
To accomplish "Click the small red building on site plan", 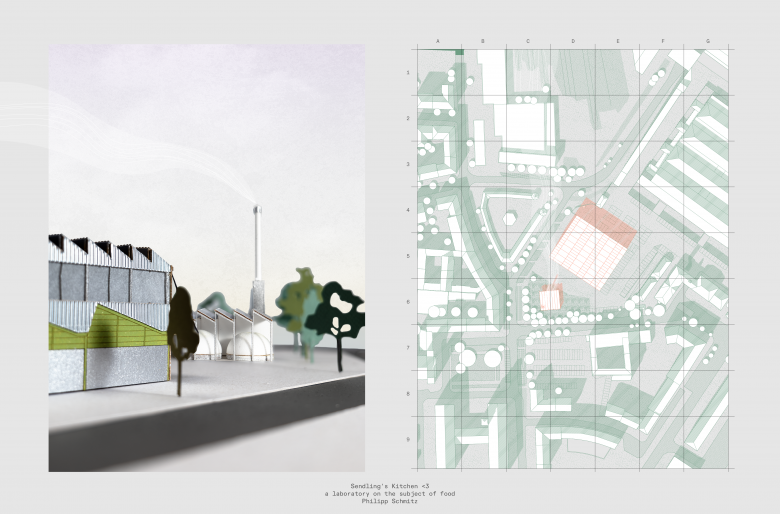I will click(x=550, y=297).
